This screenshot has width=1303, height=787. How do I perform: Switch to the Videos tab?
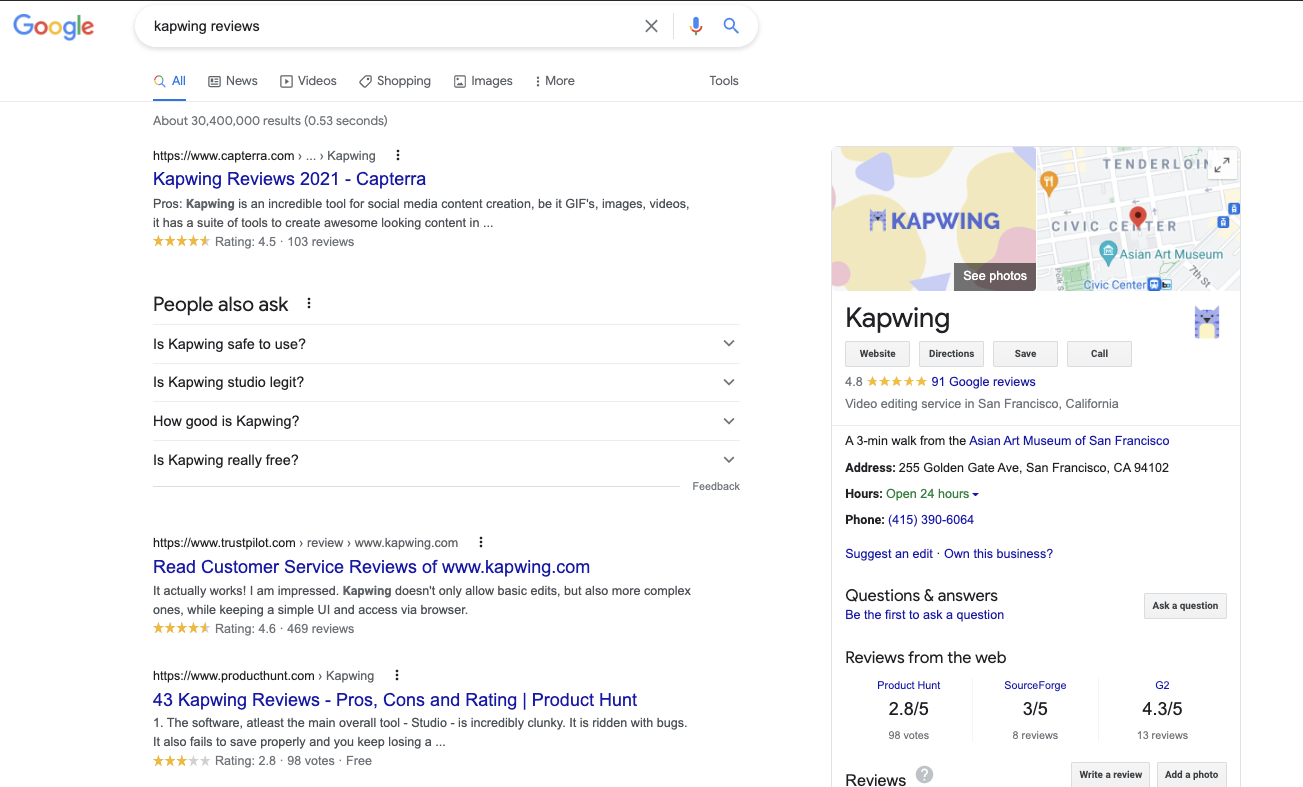[x=308, y=81]
